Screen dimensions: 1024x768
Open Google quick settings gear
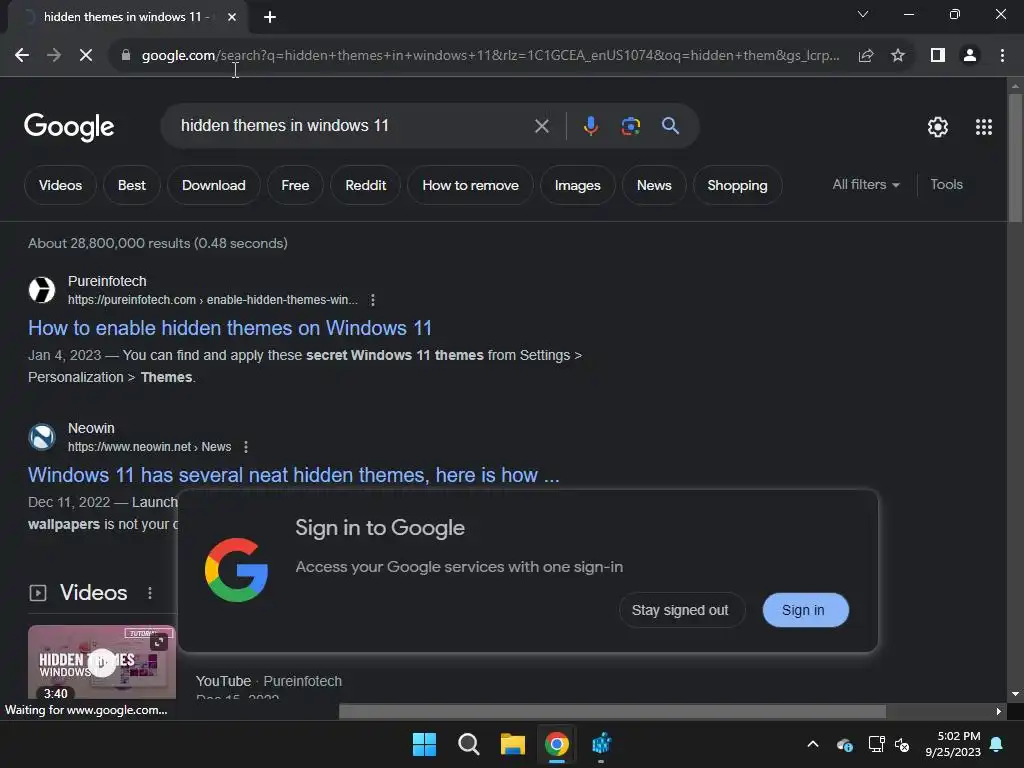938,127
